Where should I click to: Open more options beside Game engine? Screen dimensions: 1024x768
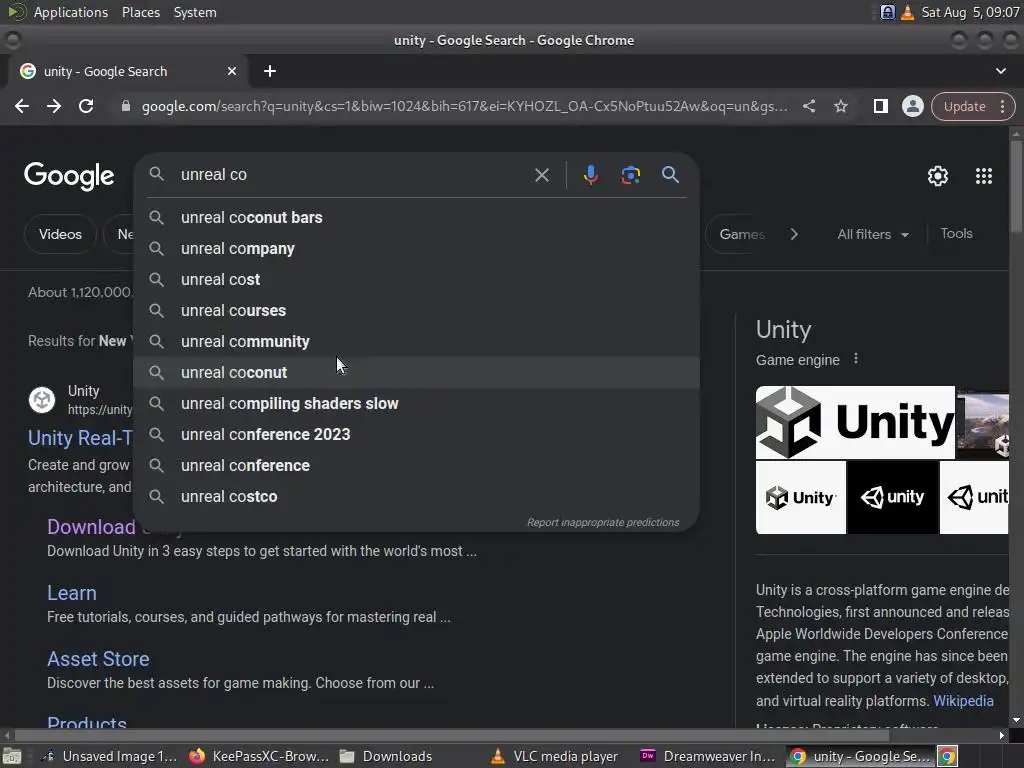click(x=856, y=359)
